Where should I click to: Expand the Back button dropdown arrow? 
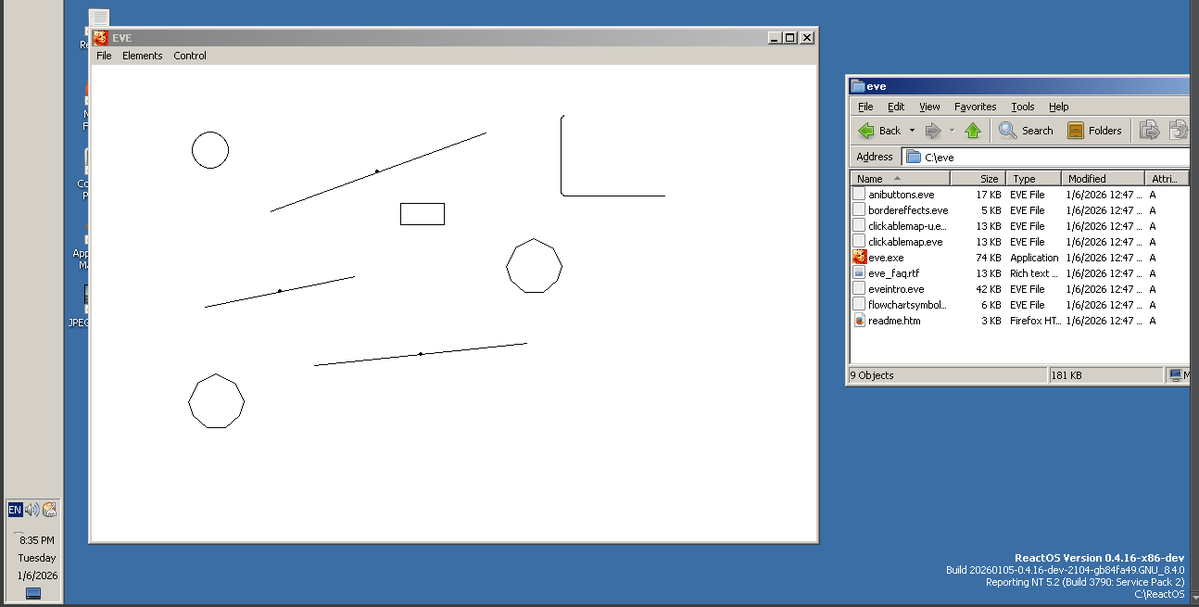click(x=912, y=130)
